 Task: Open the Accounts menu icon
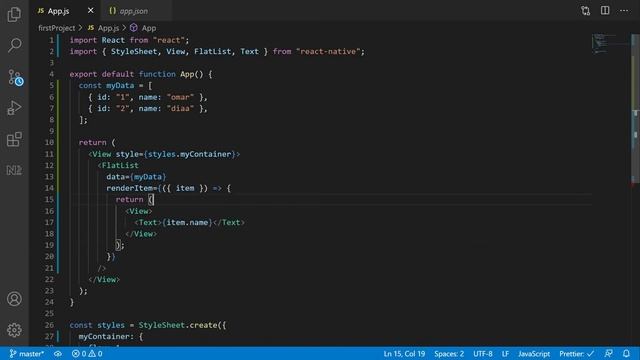point(14,299)
